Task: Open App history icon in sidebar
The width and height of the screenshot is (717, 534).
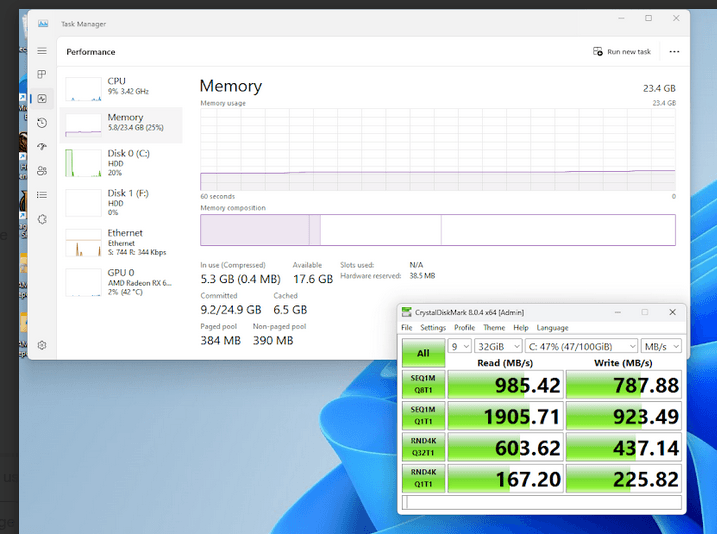Action: [42, 123]
